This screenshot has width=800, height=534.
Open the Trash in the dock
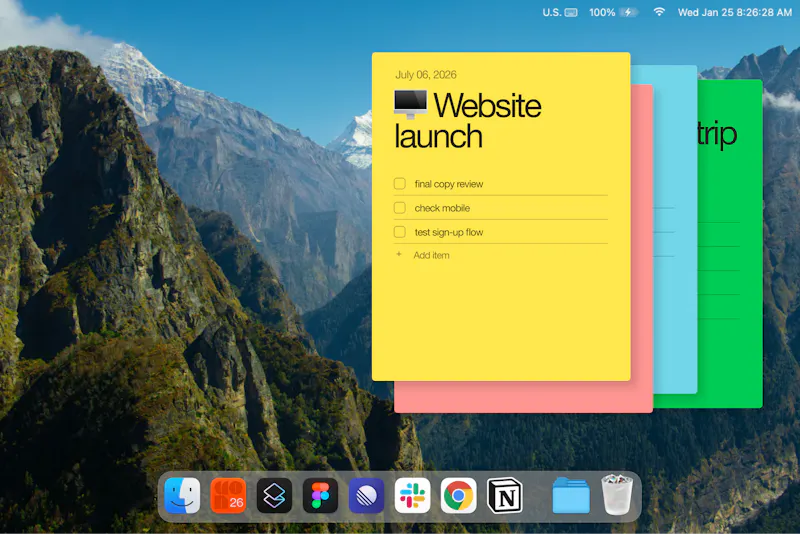[x=617, y=494]
